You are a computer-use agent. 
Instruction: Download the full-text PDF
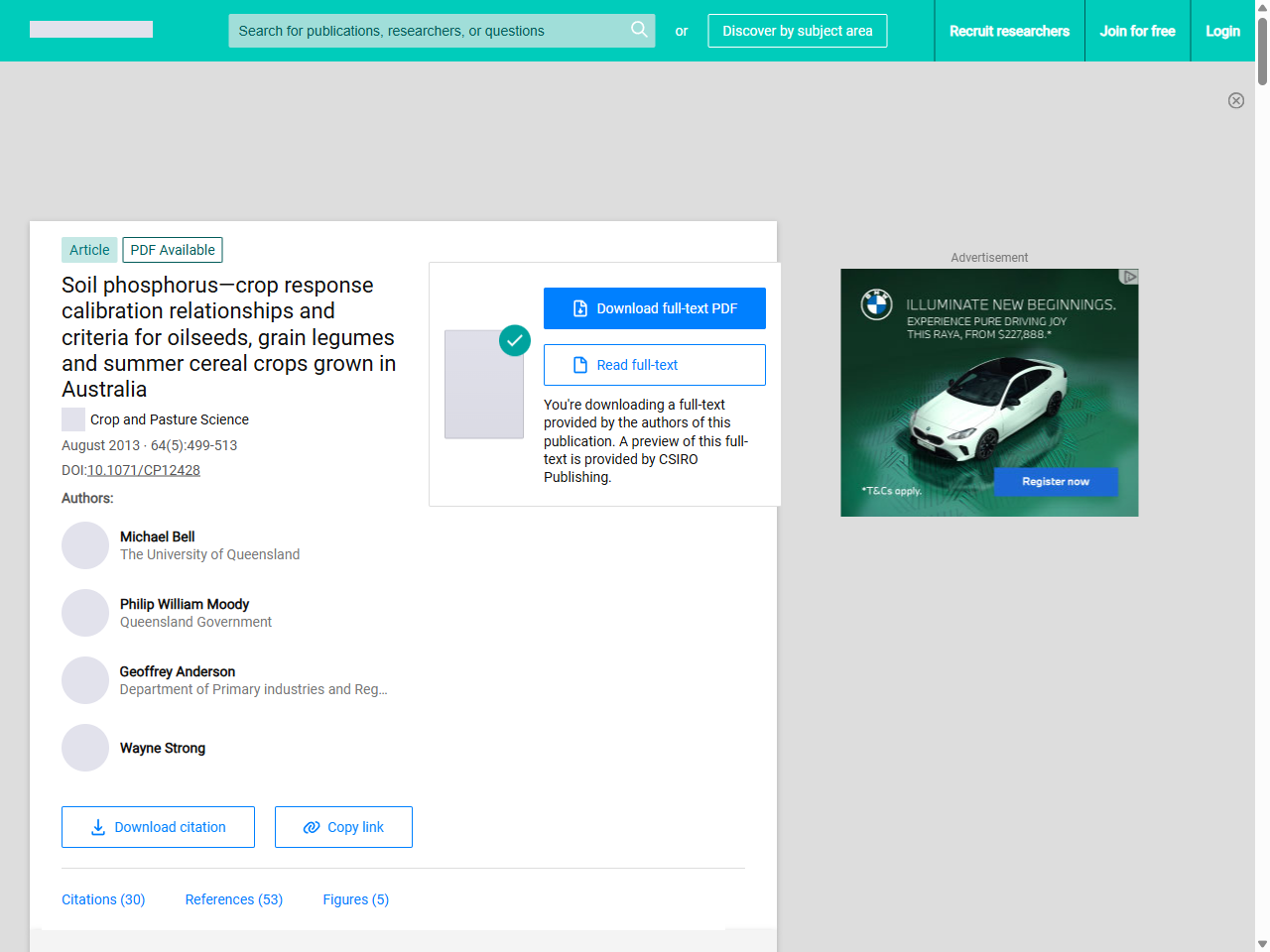coord(654,308)
